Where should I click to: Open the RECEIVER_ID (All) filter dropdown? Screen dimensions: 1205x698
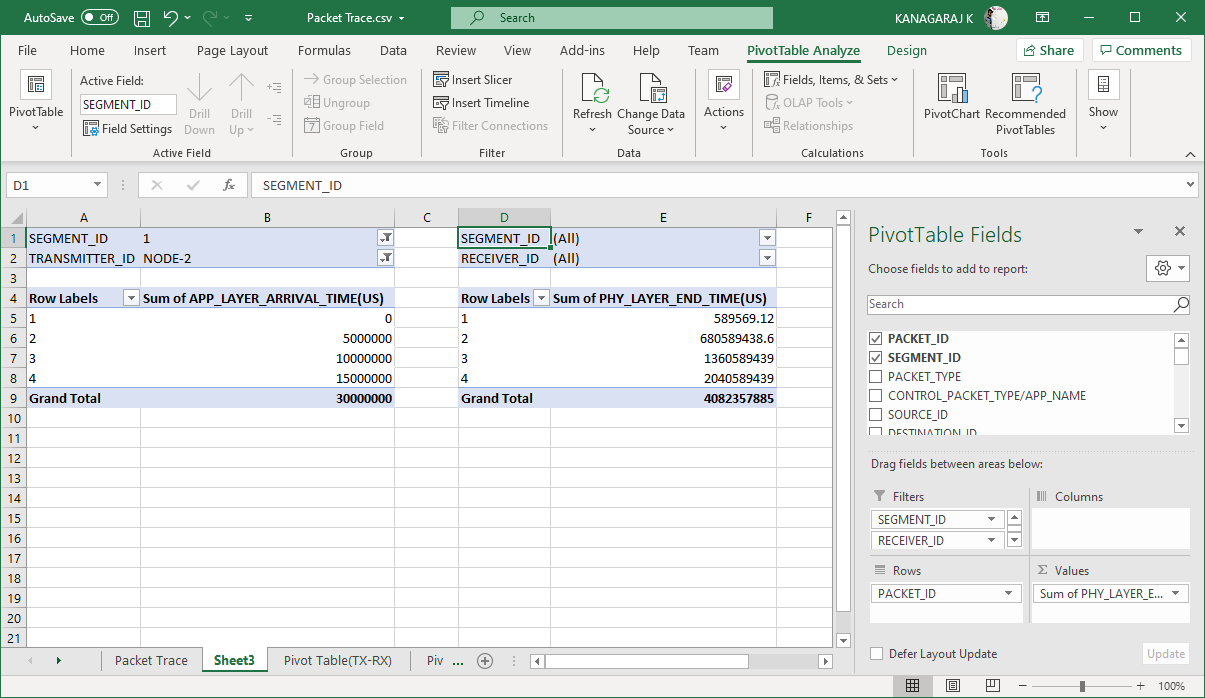coord(767,258)
